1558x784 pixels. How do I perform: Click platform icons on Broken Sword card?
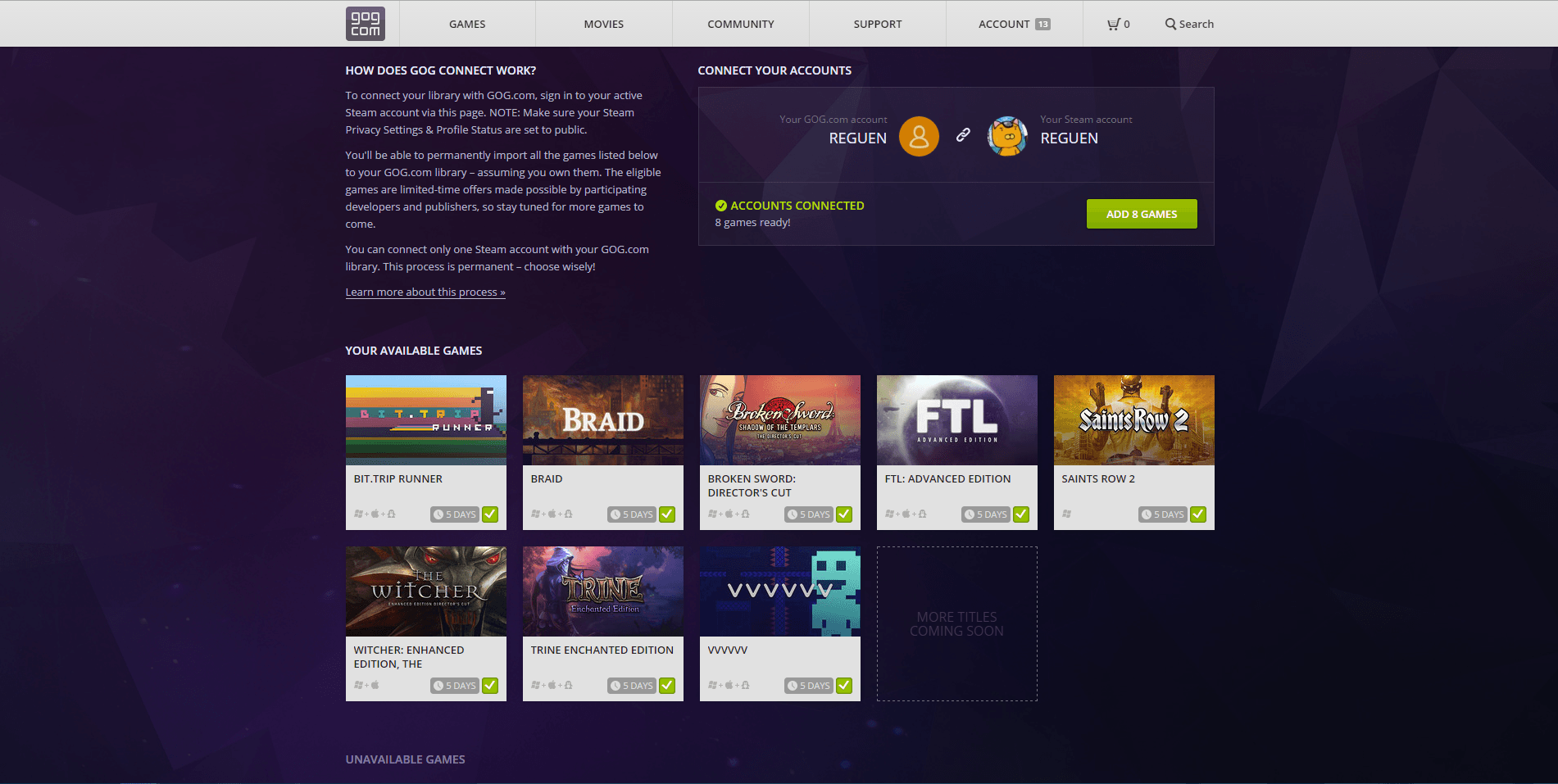[x=729, y=514]
